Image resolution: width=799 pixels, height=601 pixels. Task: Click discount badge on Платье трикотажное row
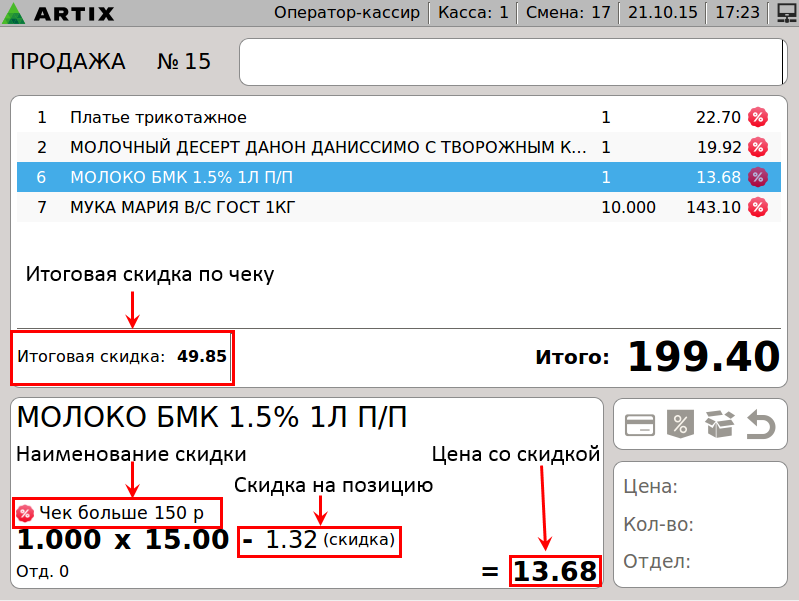759,117
